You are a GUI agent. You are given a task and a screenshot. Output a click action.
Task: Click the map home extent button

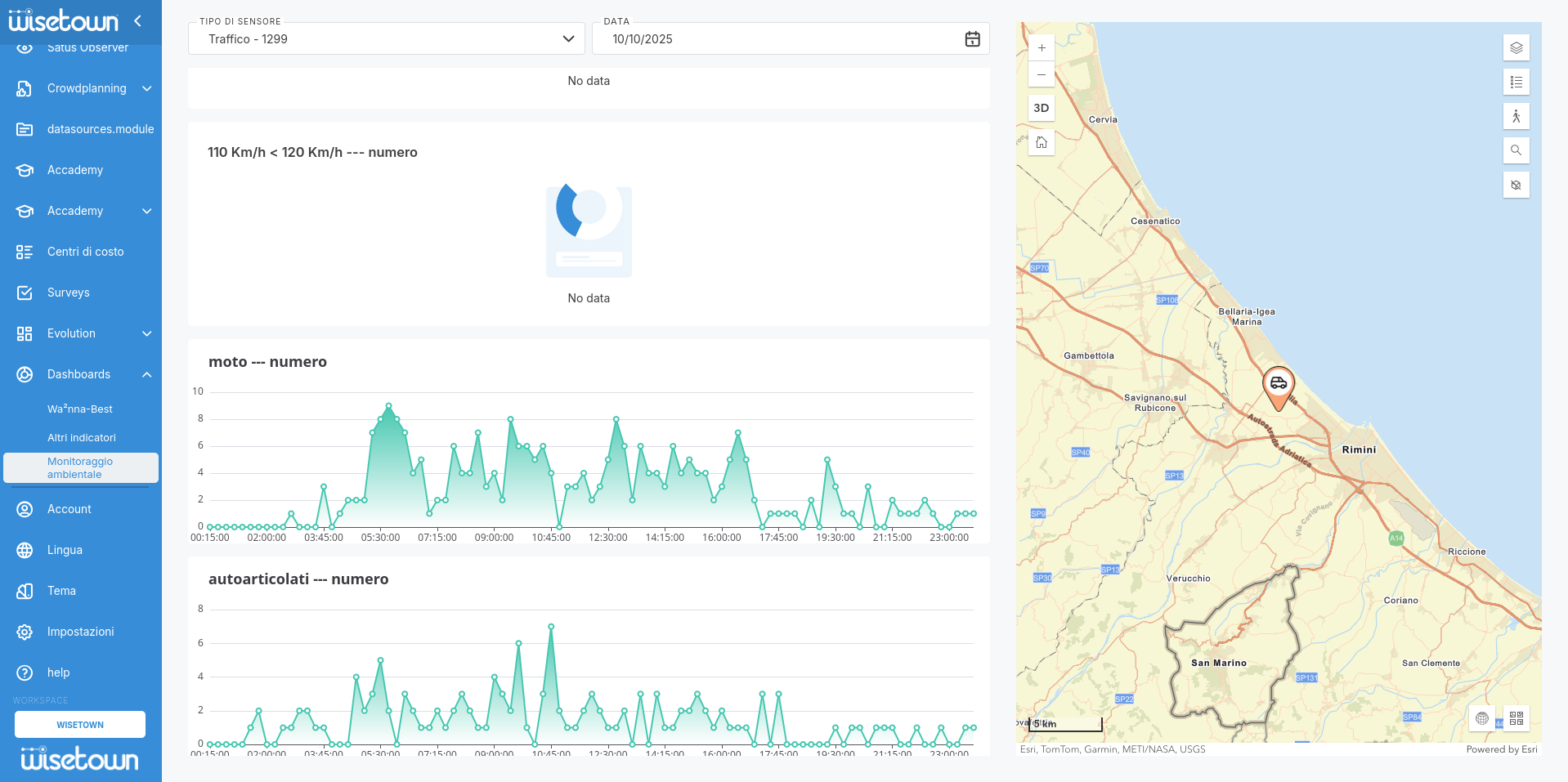pyautogui.click(x=1041, y=142)
